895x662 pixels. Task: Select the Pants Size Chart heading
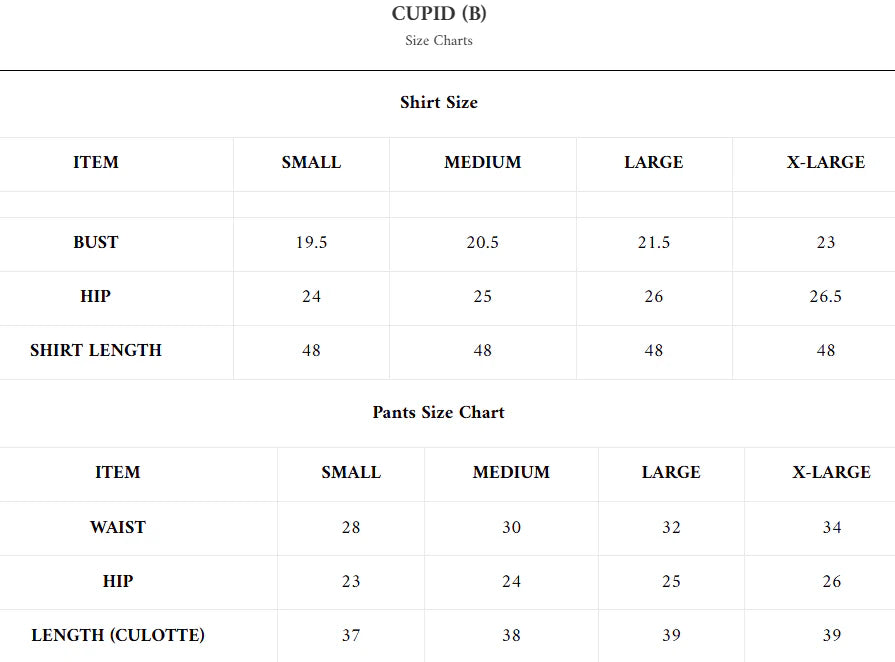point(439,412)
